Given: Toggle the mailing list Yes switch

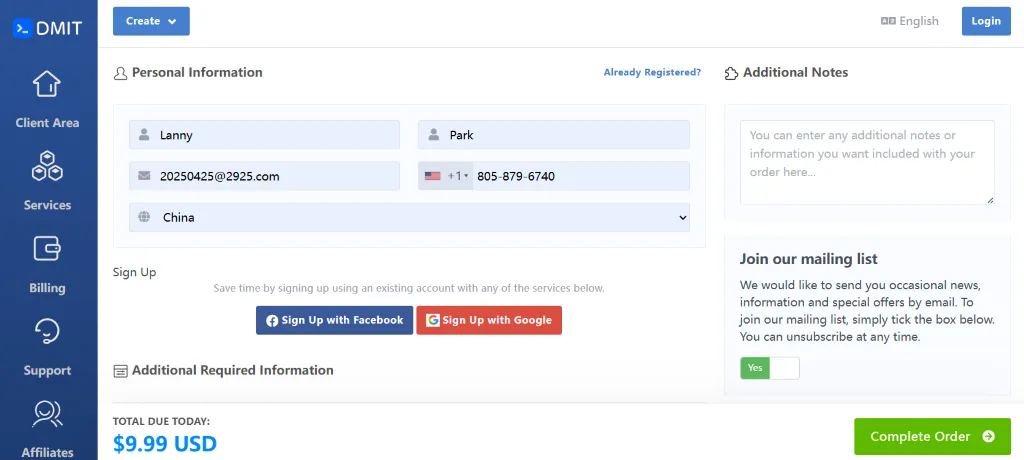Looking at the screenshot, I should pos(769,368).
